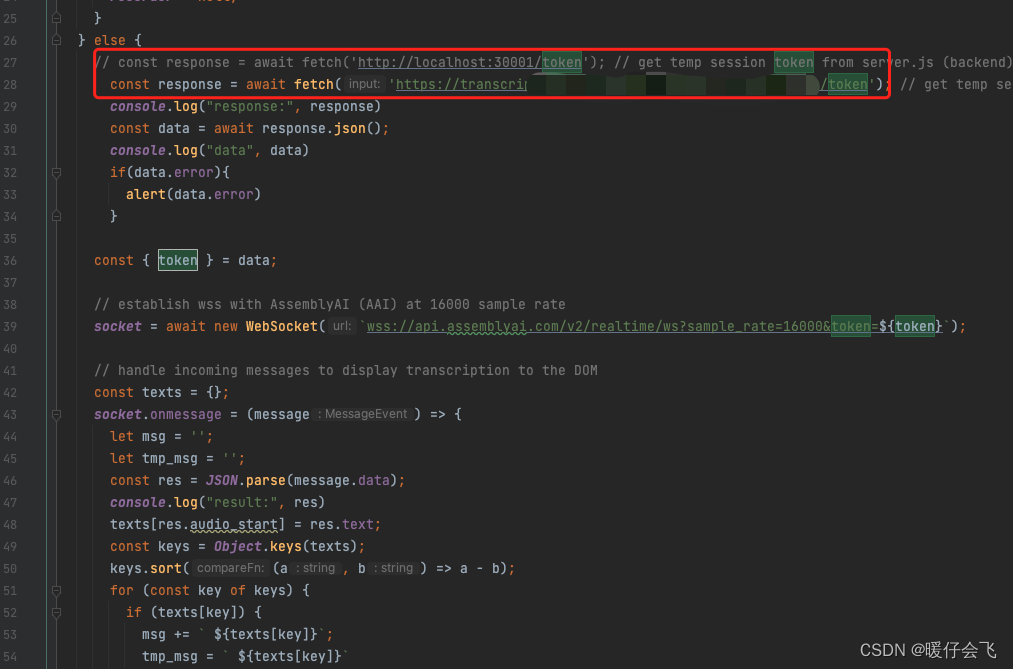Select line number 39 in the gutter

[x=10, y=327]
